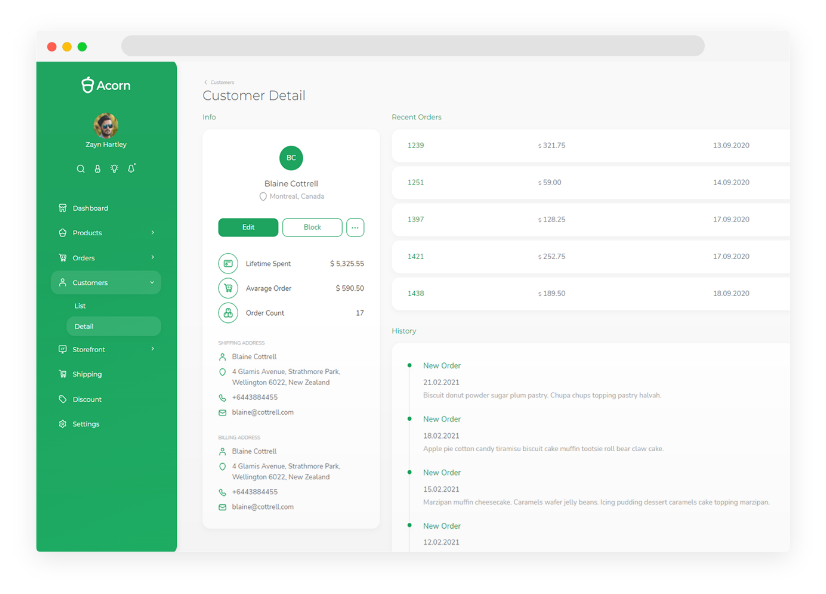Viewport: 826px width, 594px height.
Task: Open the Discount section
Action: tap(87, 399)
